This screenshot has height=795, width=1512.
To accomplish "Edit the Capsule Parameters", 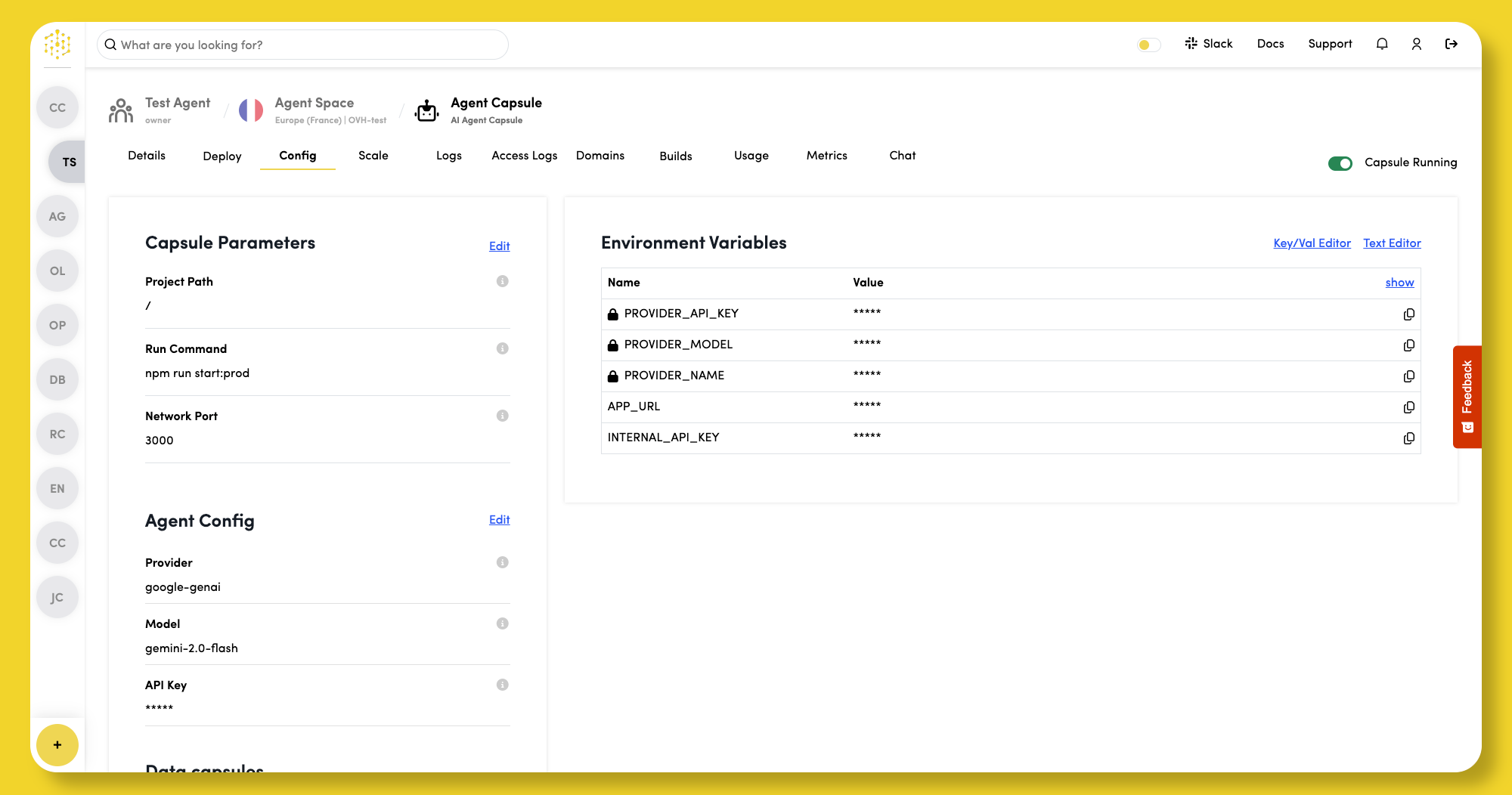I will [x=498, y=246].
